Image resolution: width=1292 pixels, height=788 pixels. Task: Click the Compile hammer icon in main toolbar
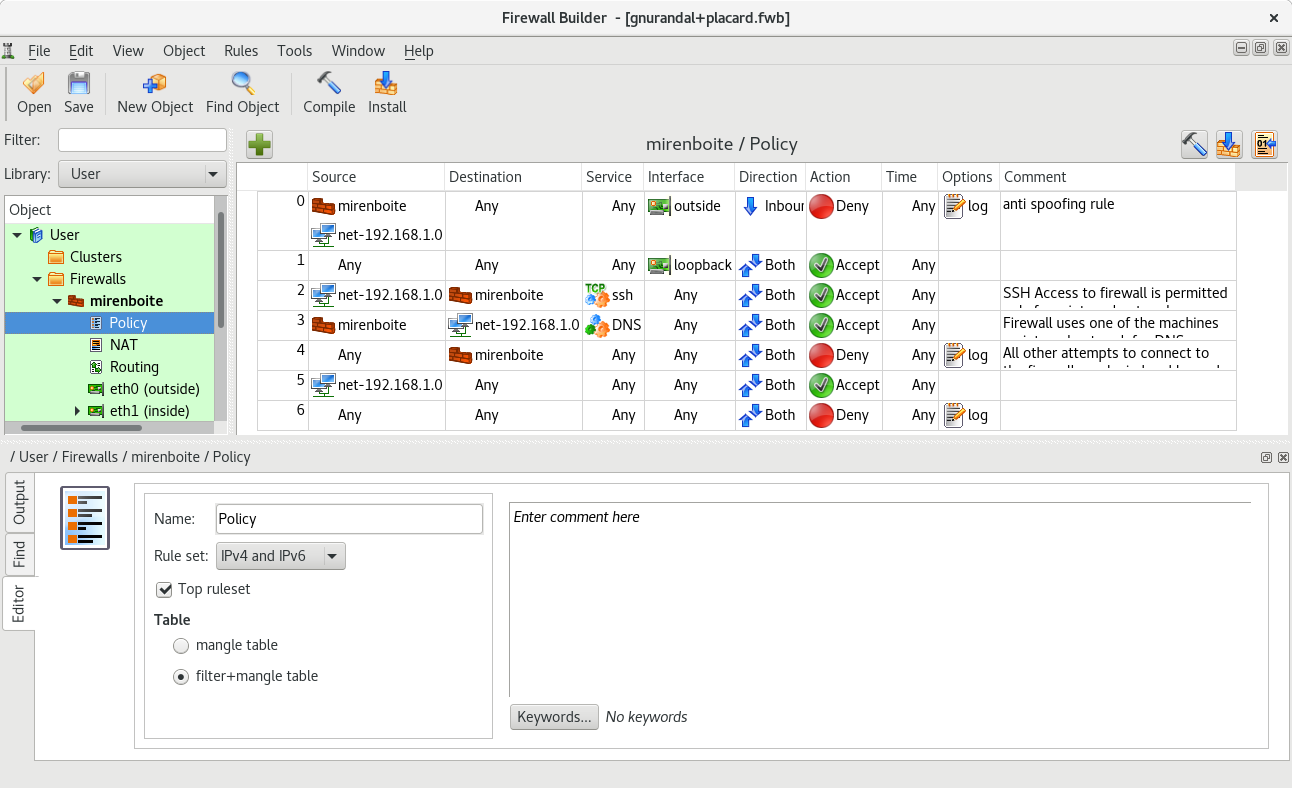[329, 84]
